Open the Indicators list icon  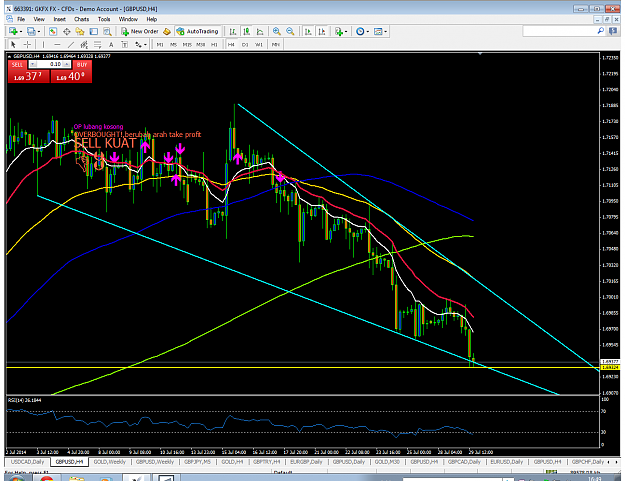(x=339, y=31)
